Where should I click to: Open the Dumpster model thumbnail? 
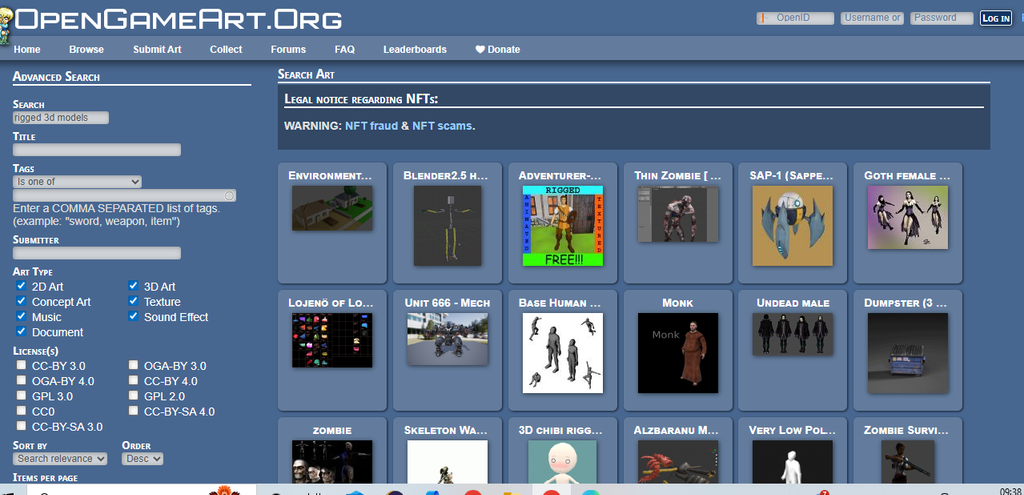pos(908,353)
